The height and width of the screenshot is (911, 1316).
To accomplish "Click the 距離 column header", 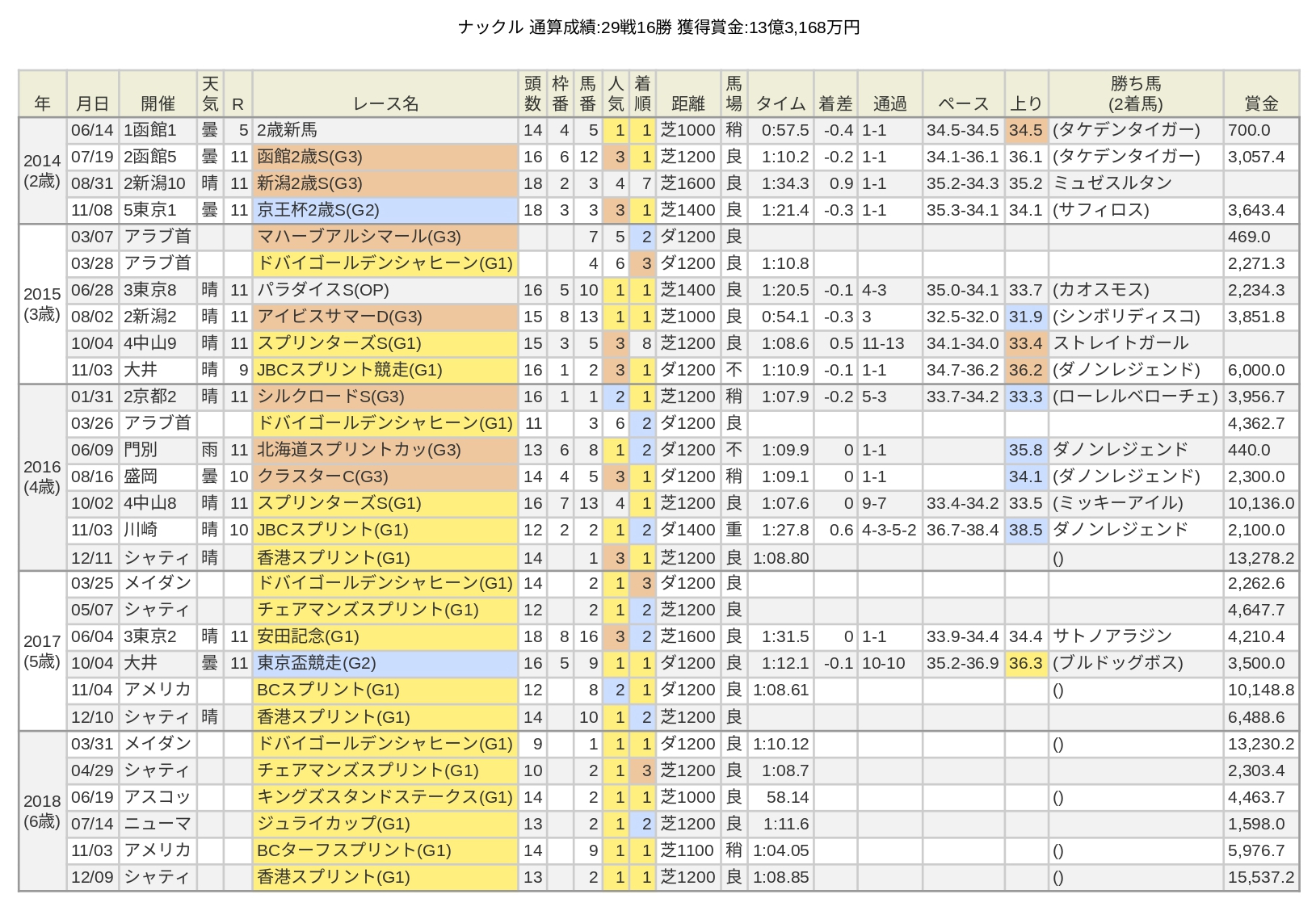I will (687, 94).
